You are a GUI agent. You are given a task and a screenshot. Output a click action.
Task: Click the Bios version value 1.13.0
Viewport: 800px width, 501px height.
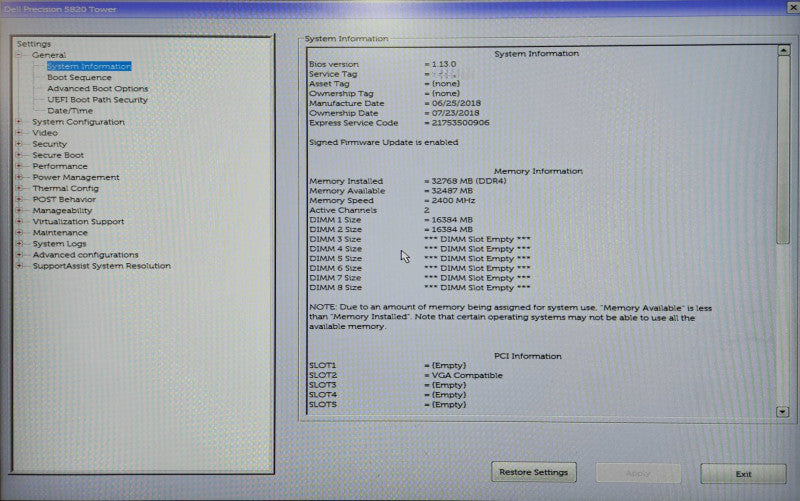(444, 64)
